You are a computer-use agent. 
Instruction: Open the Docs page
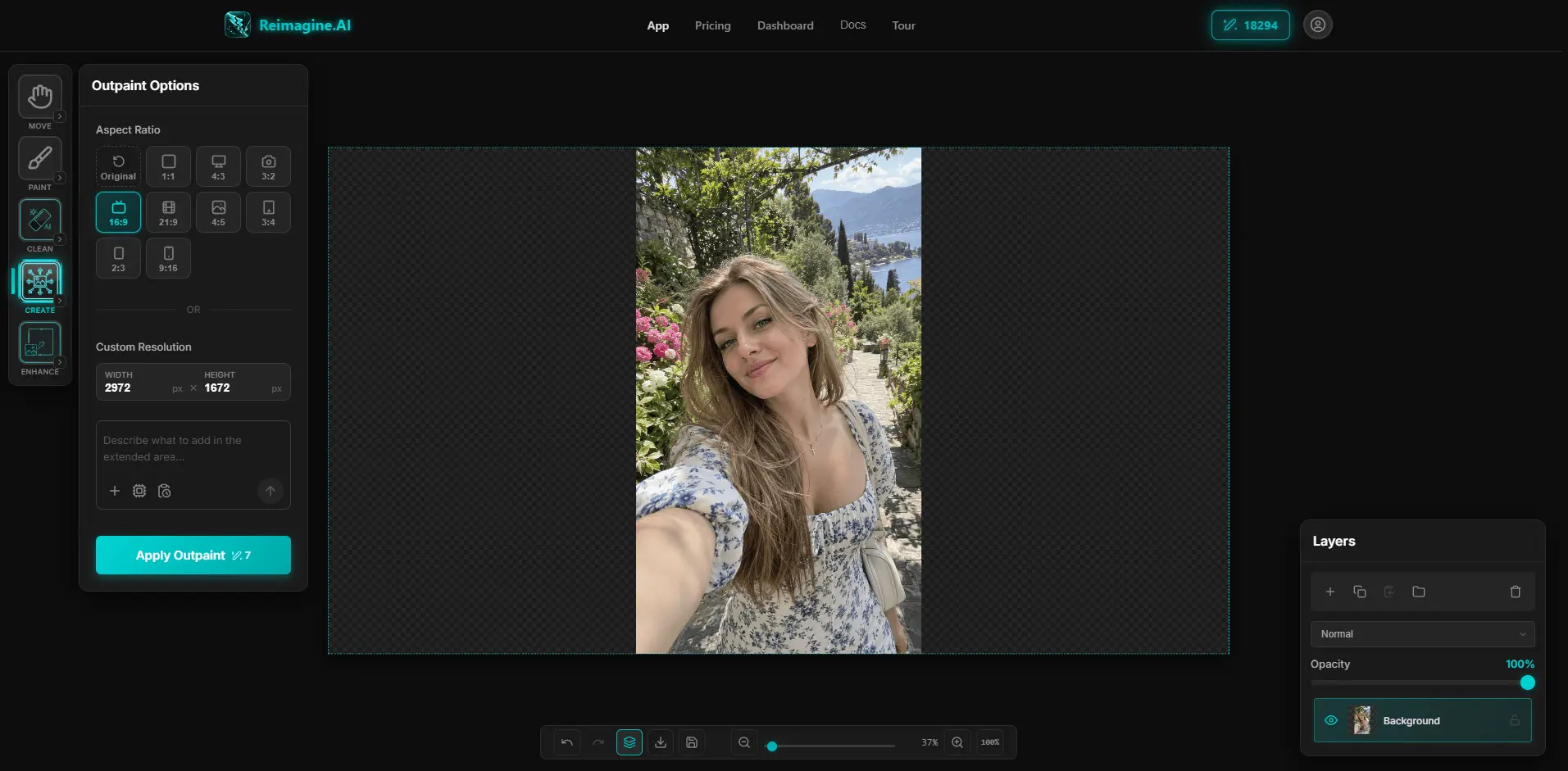point(852,25)
